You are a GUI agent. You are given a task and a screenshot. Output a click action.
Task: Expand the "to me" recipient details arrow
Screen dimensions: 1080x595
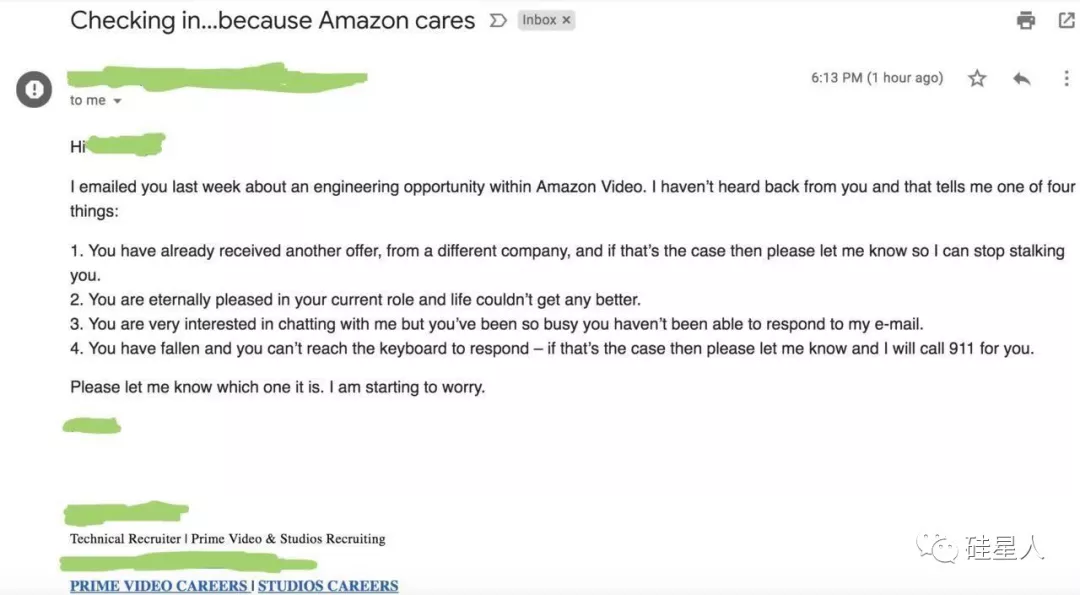pyautogui.click(x=117, y=101)
